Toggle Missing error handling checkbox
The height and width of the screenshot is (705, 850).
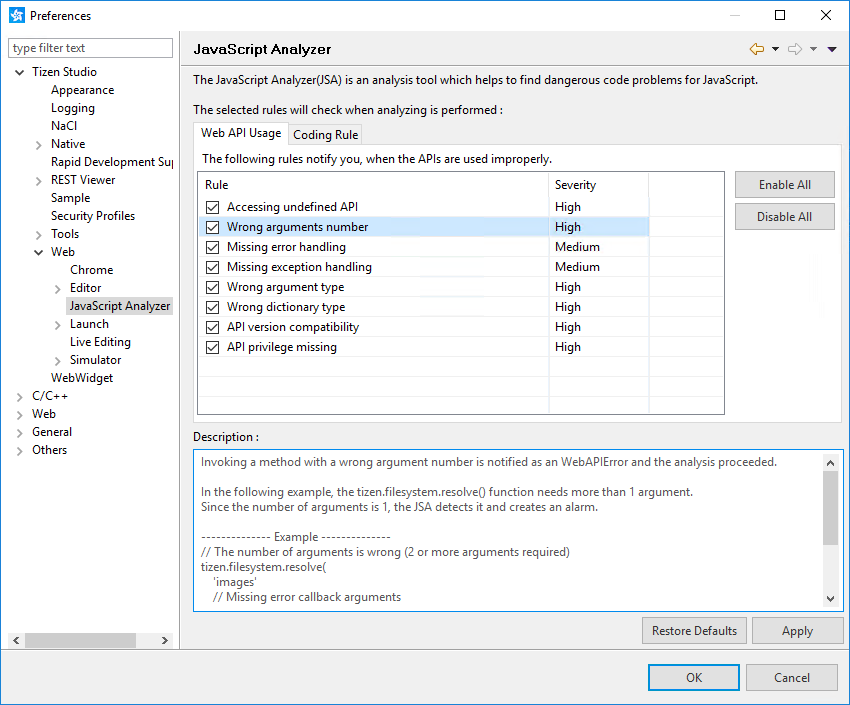tap(212, 247)
